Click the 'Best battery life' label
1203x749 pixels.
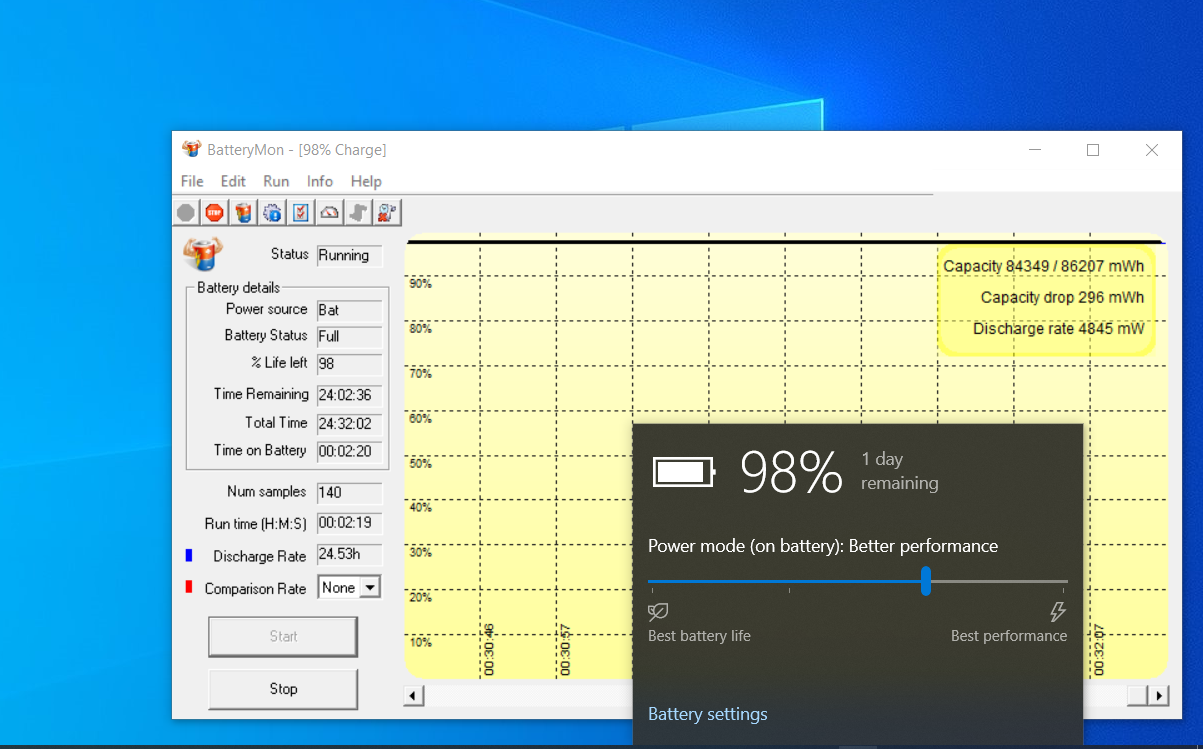click(699, 636)
